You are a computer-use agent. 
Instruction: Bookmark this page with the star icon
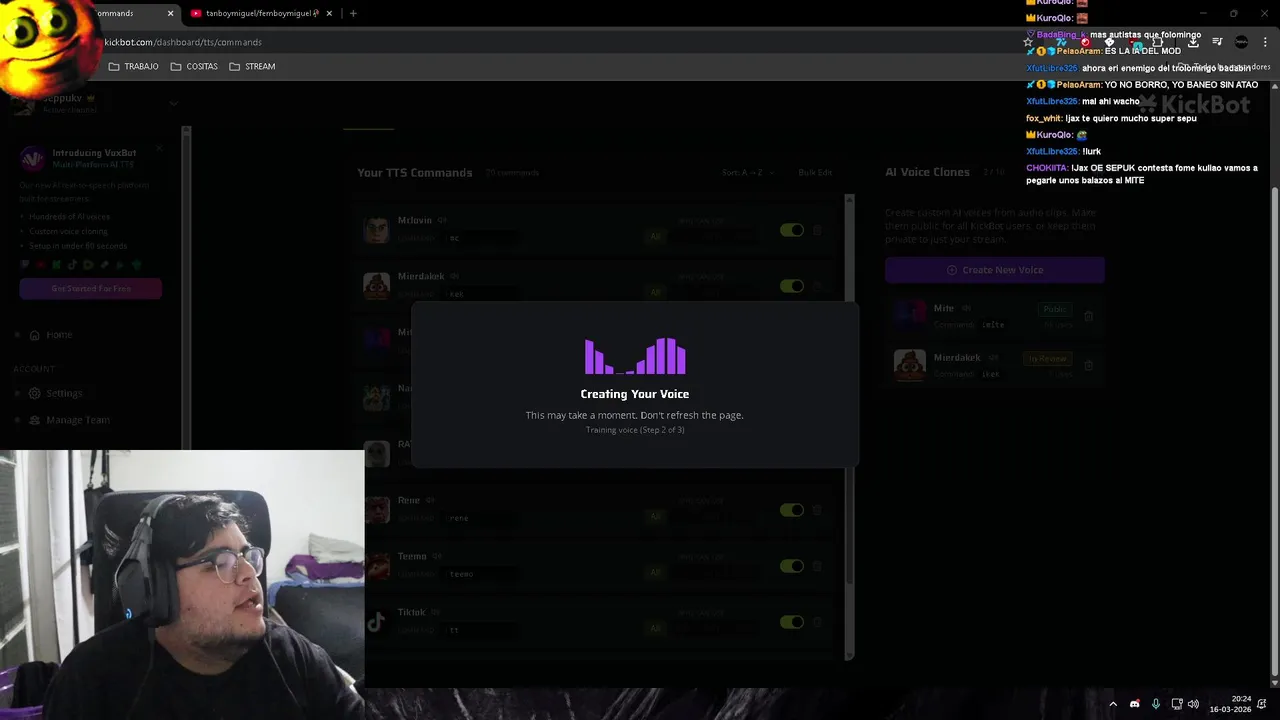coord(1028,42)
